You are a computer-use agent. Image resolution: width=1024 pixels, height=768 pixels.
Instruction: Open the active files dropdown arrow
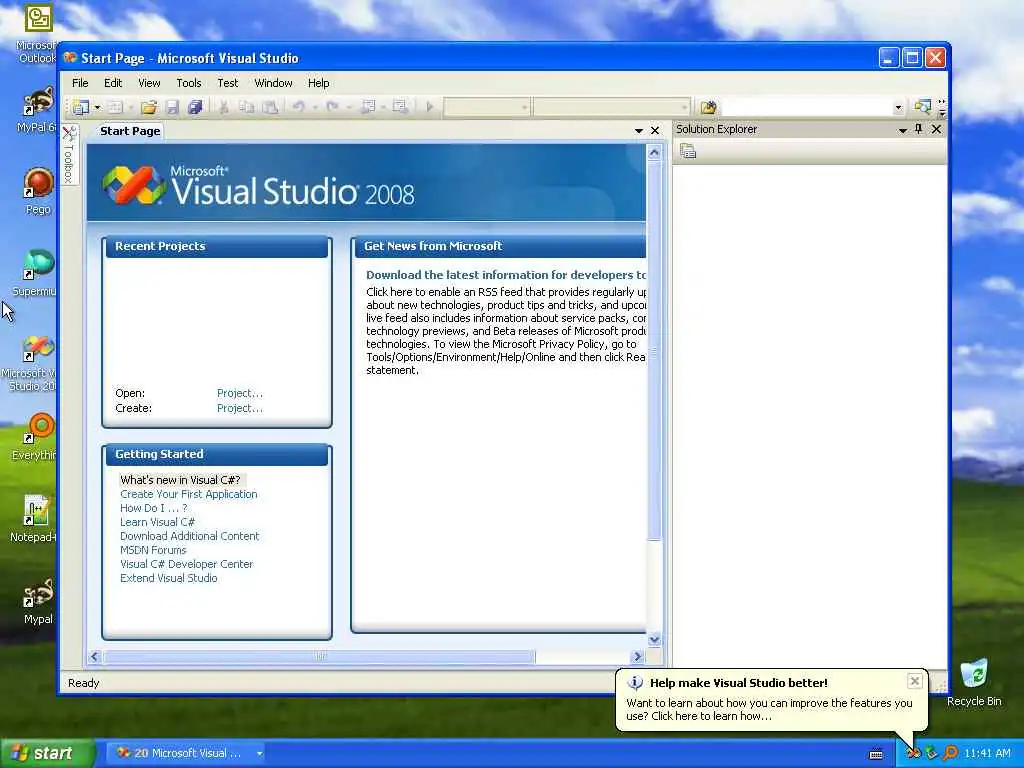[x=639, y=131]
